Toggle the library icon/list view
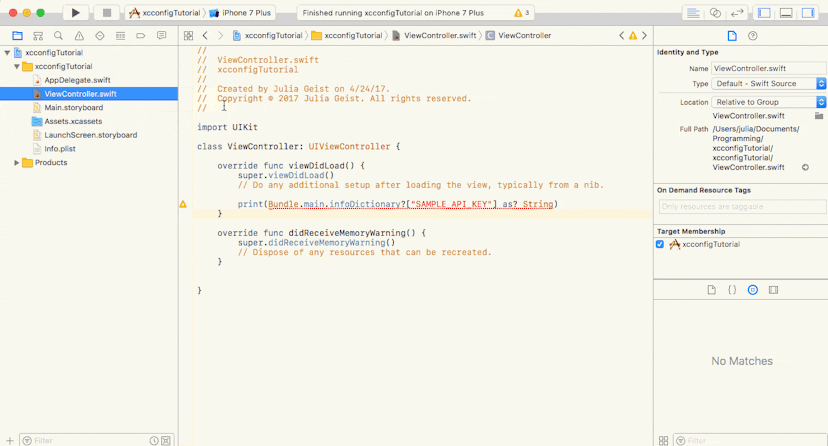Screen dimensions: 828x446 (x=664, y=441)
